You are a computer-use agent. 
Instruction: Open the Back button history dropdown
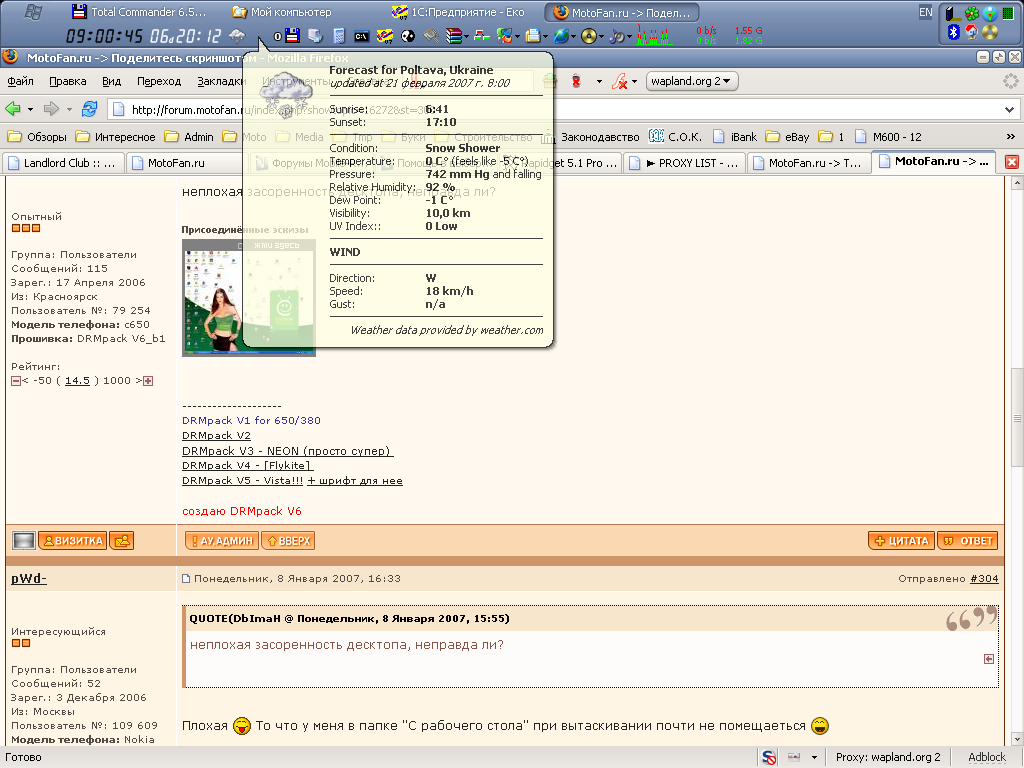(30, 109)
